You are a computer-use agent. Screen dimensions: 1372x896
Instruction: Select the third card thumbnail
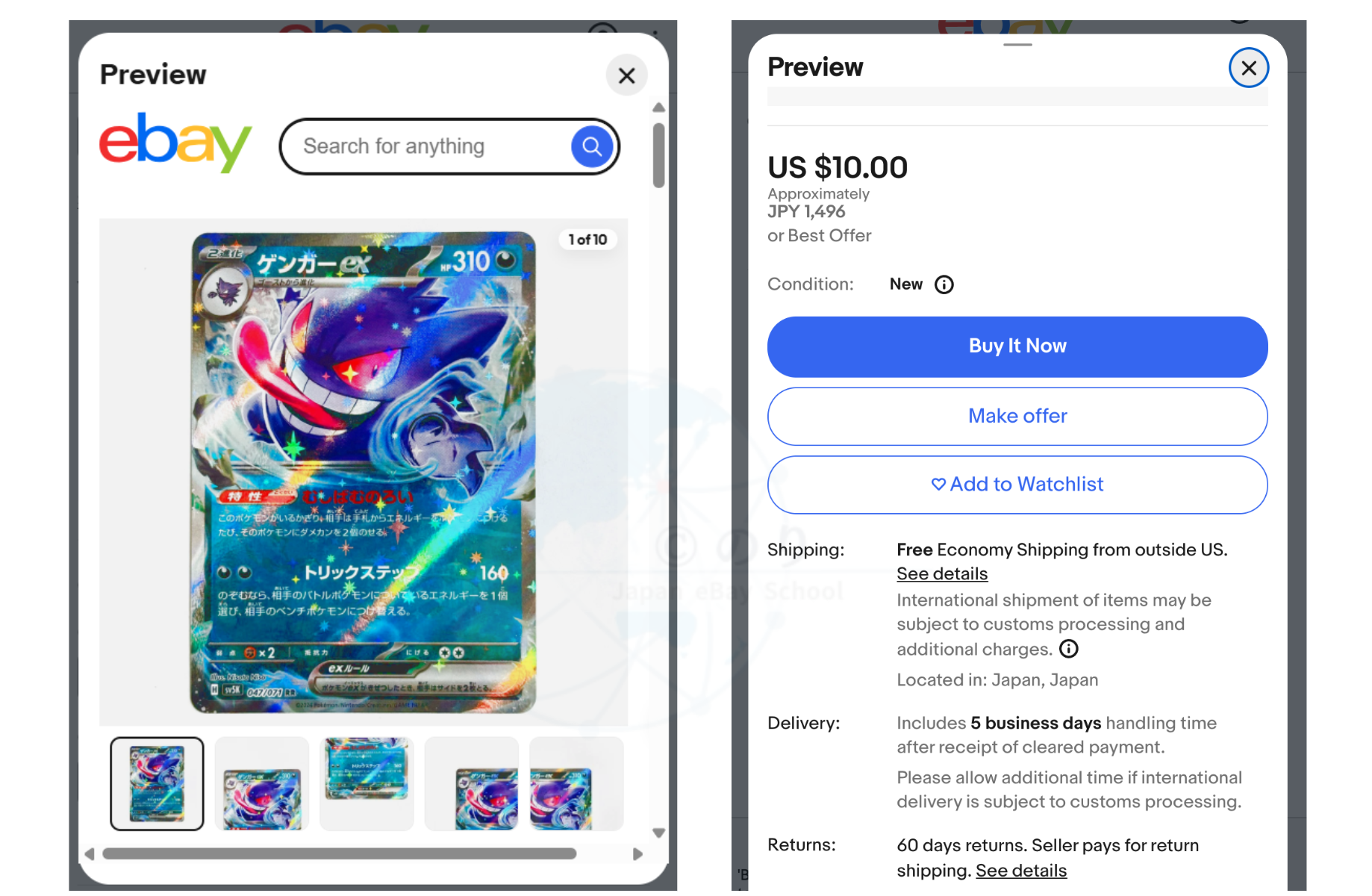367,783
